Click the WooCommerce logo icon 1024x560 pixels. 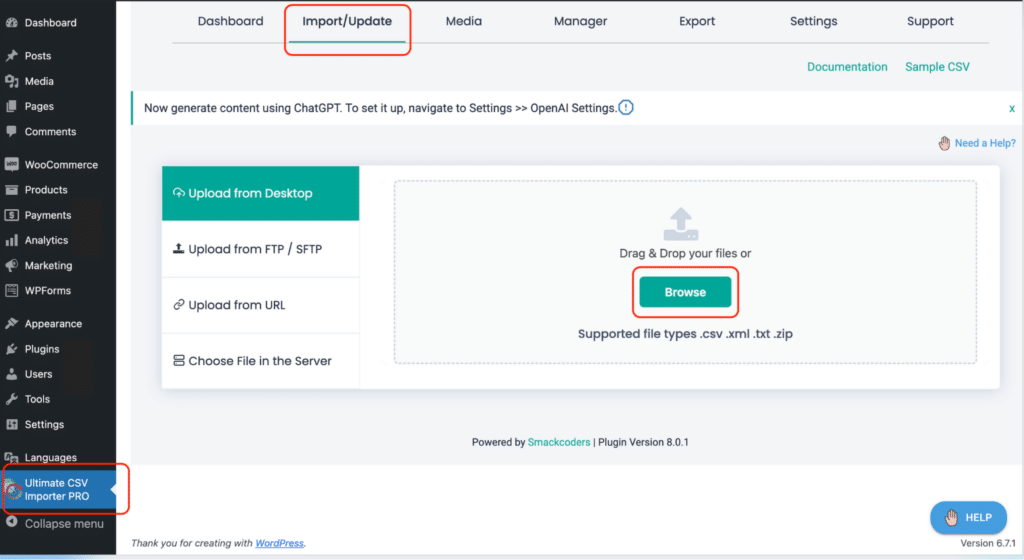coord(11,164)
